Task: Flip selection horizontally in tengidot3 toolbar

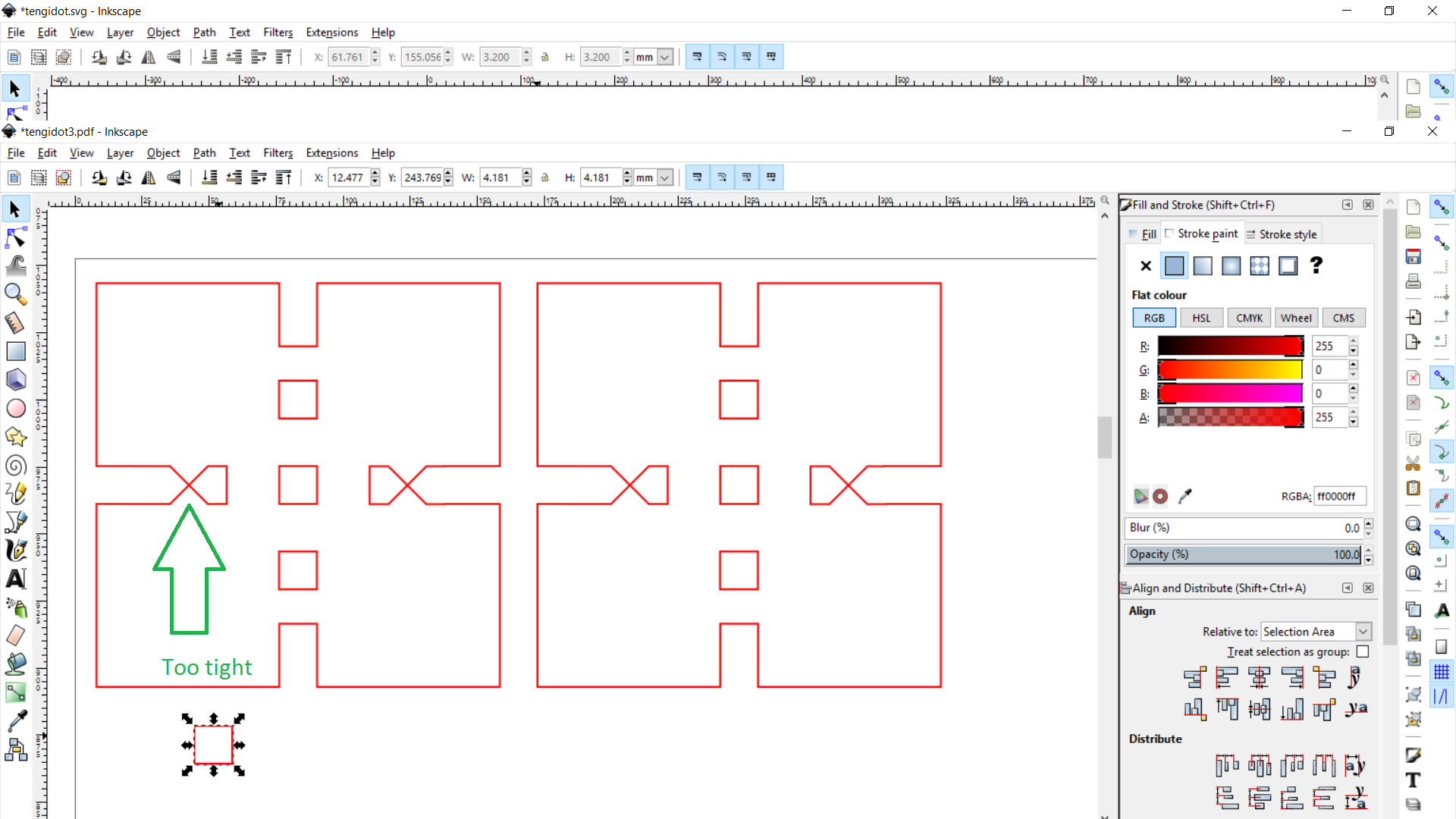Action: click(149, 177)
